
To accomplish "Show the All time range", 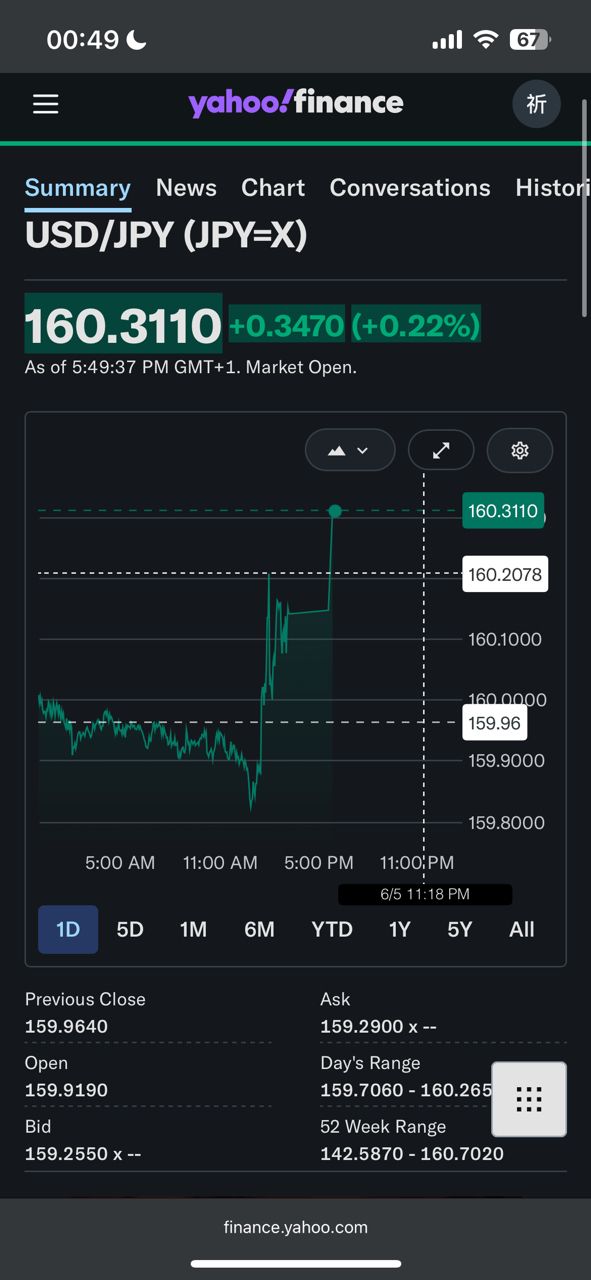I will [x=522, y=929].
